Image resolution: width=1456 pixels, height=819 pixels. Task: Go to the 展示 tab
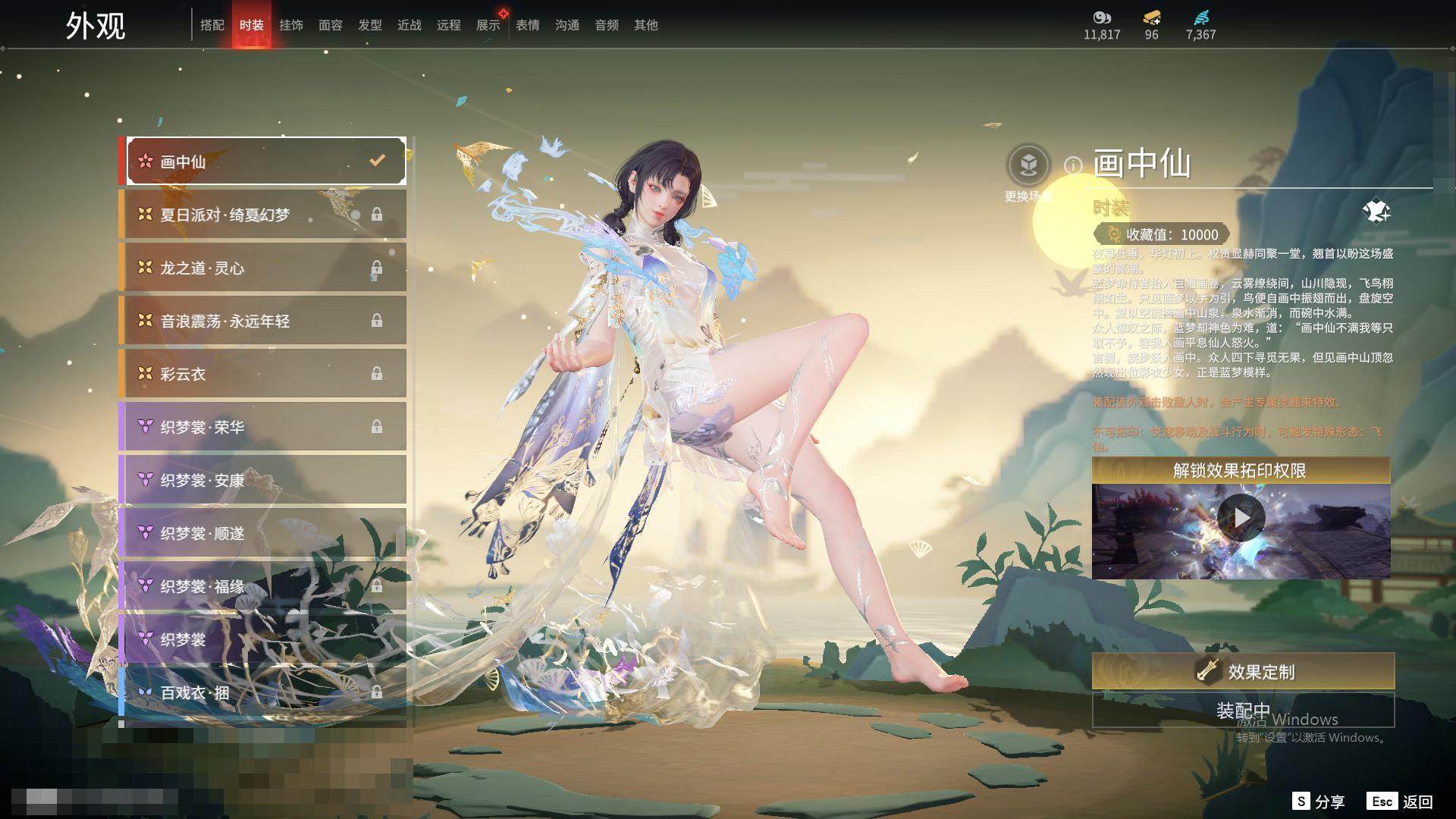pos(488,25)
